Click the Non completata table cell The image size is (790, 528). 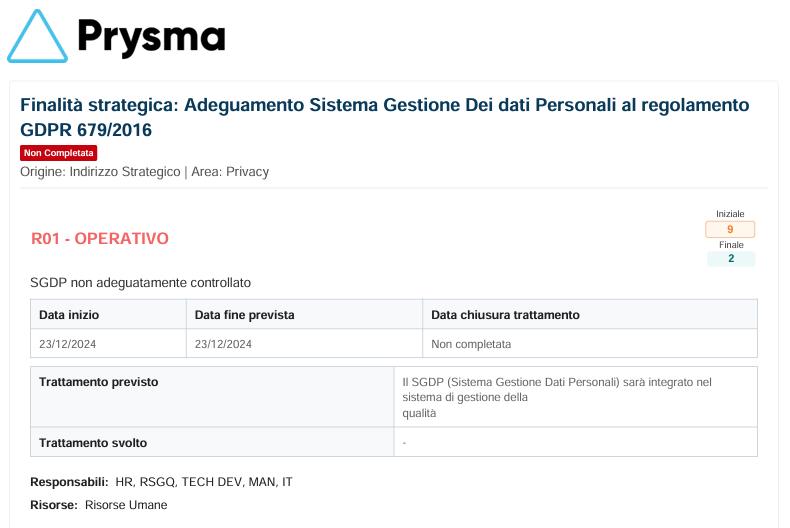471,344
